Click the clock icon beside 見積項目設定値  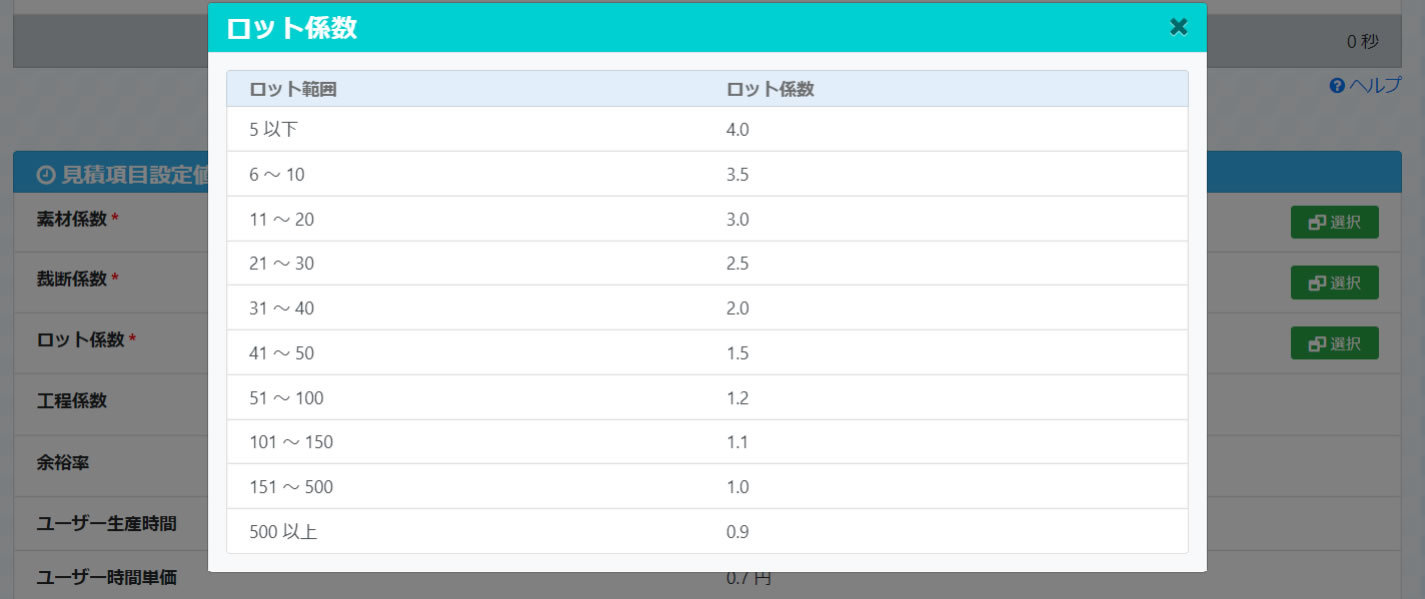click(45, 175)
